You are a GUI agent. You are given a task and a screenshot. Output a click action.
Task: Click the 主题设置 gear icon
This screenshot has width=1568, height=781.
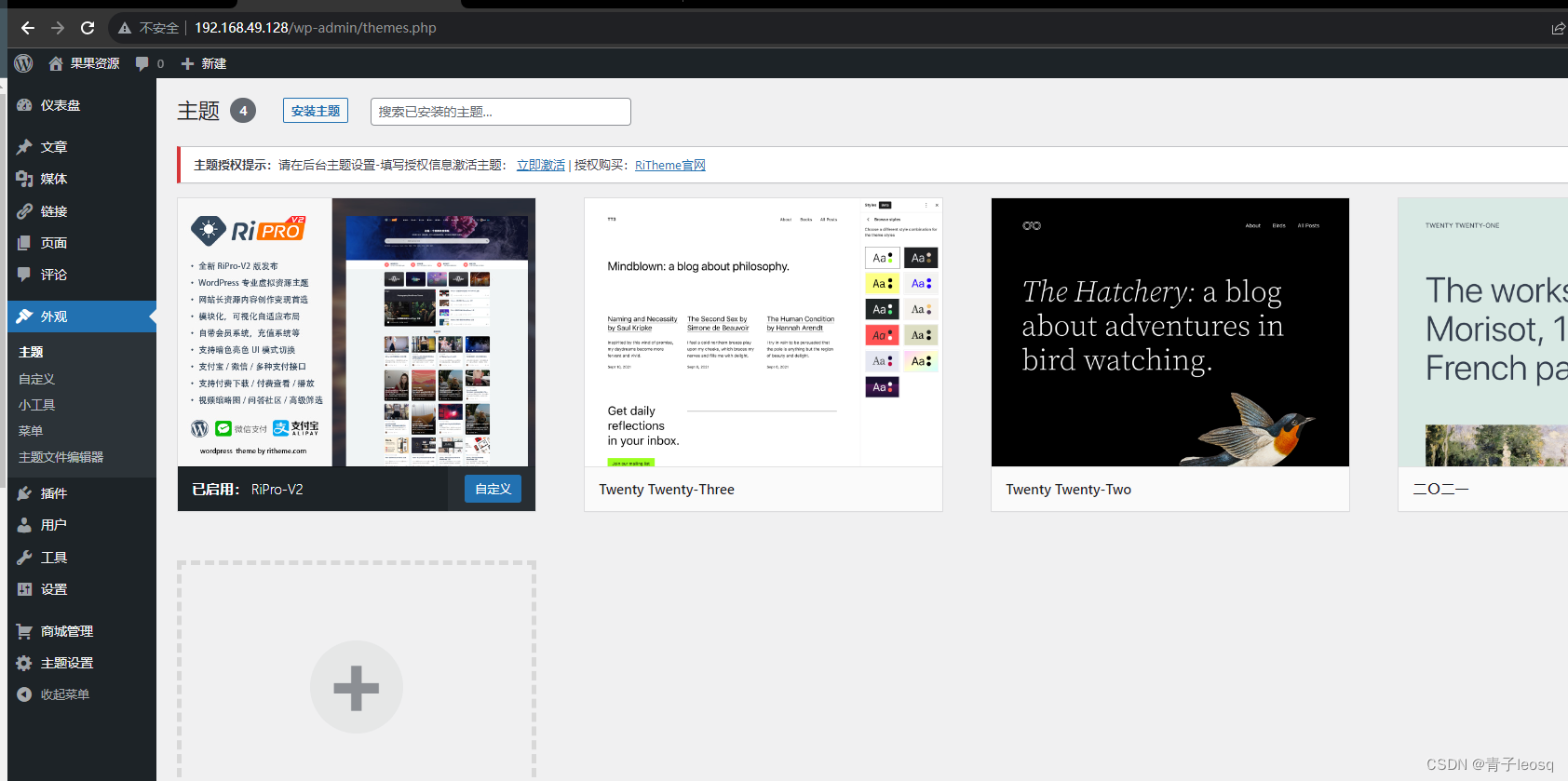(24, 663)
